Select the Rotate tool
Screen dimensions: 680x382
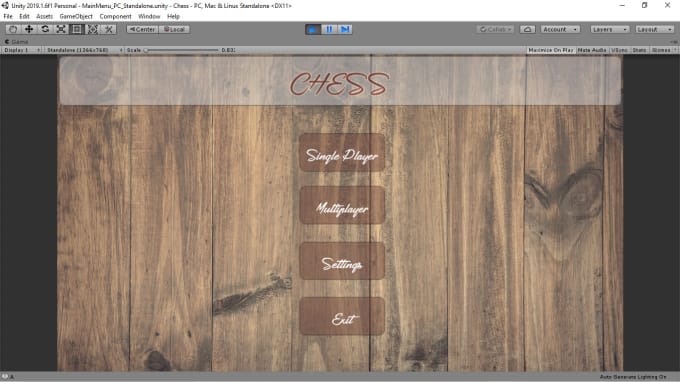pyautogui.click(x=45, y=29)
